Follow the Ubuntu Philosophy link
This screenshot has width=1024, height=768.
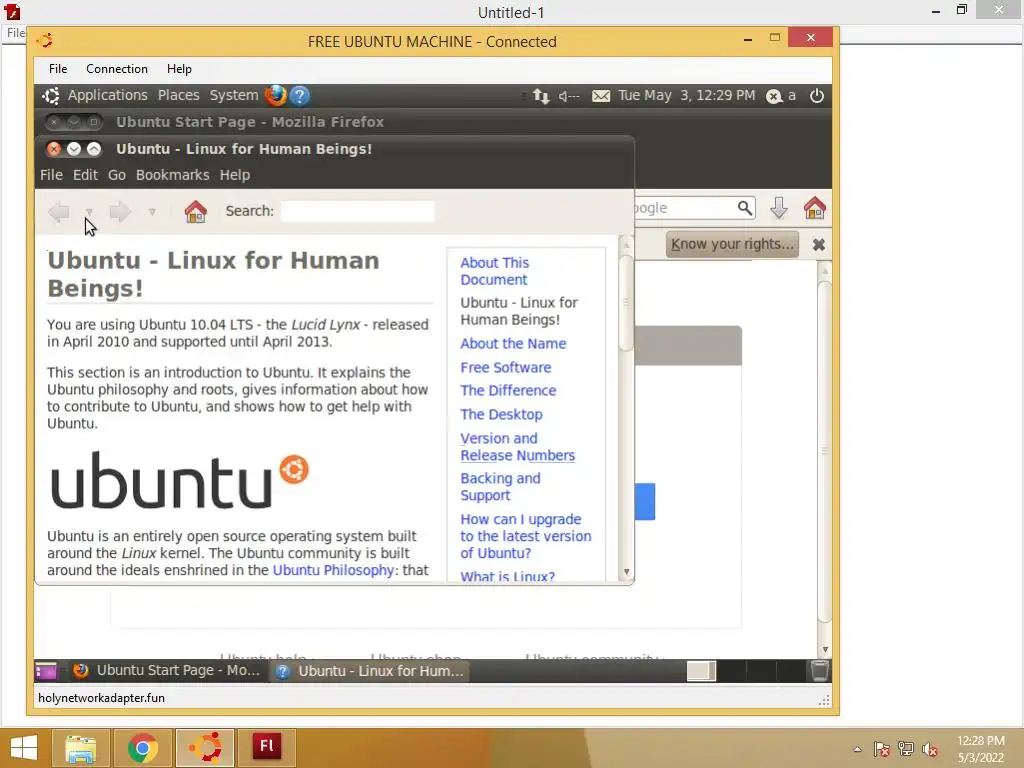[x=333, y=570]
